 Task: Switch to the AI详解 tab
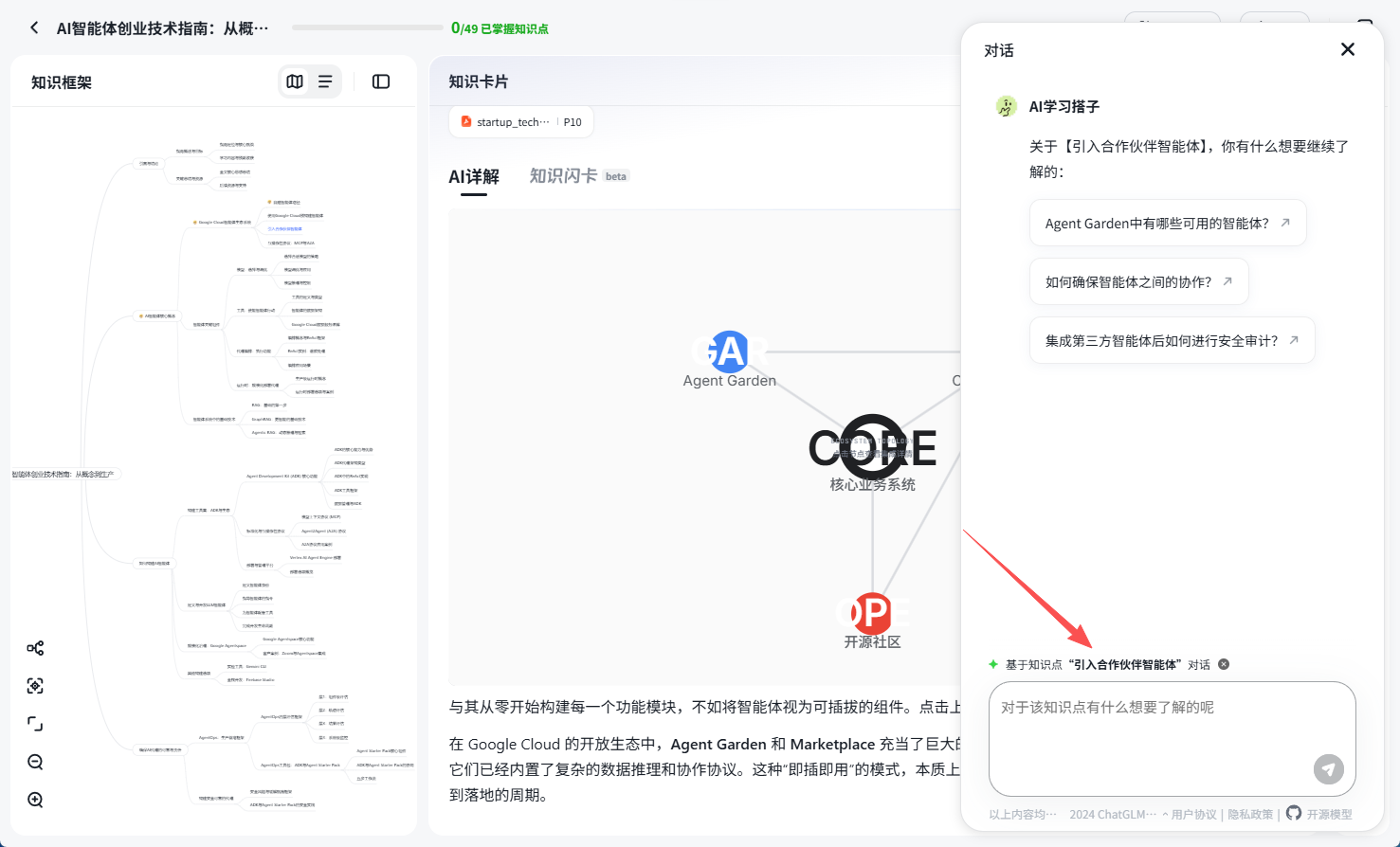[474, 176]
